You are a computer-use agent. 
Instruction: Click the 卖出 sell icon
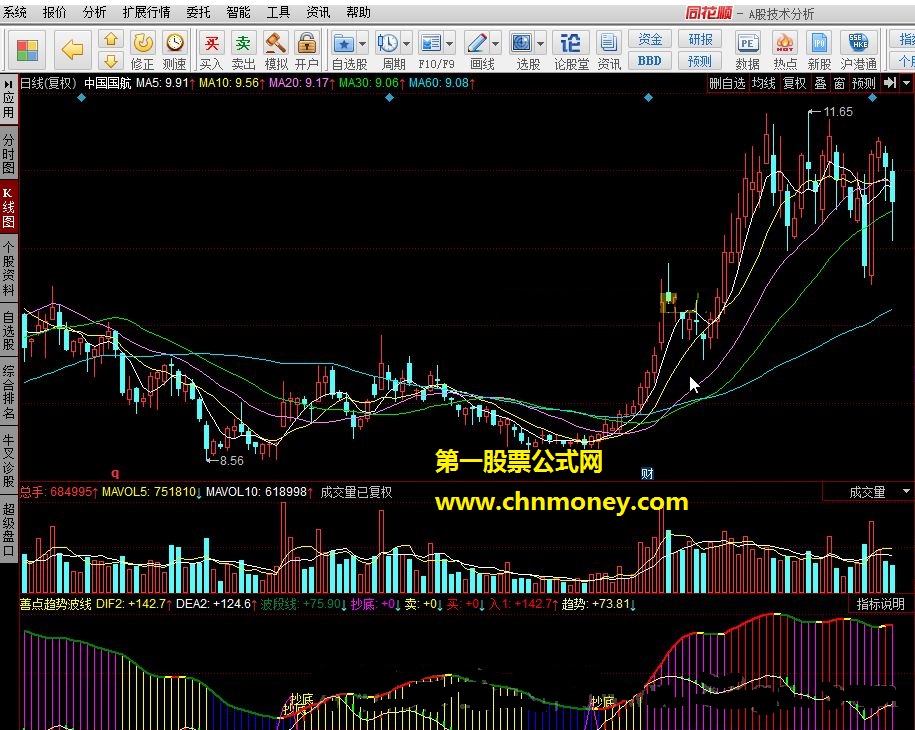[x=243, y=50]
